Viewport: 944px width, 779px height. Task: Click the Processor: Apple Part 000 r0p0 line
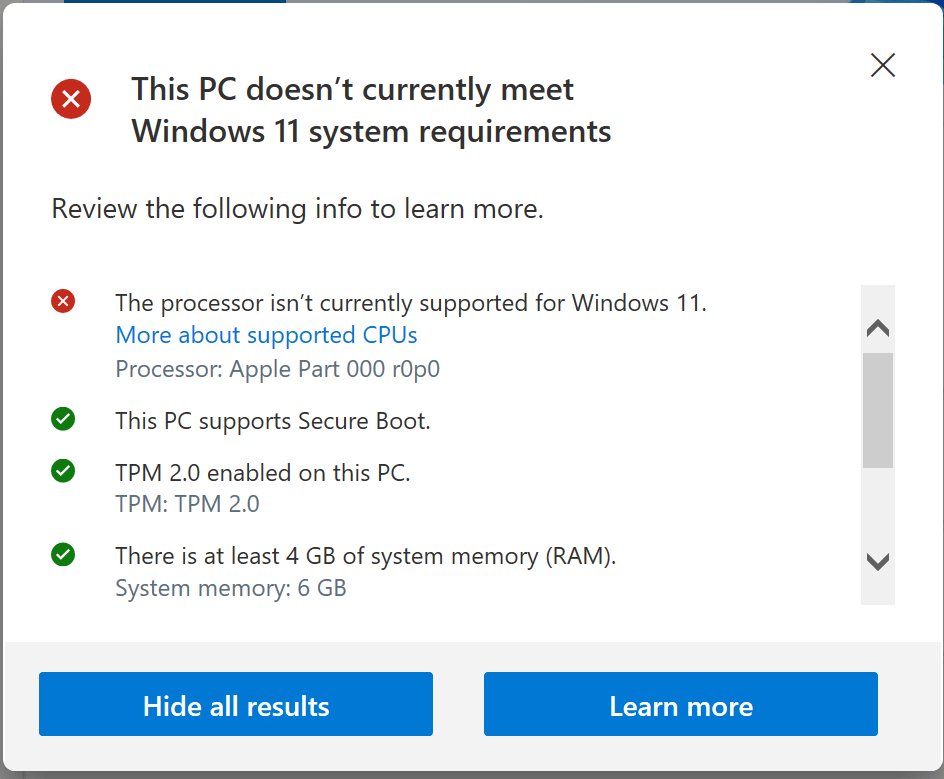point(277,369)
